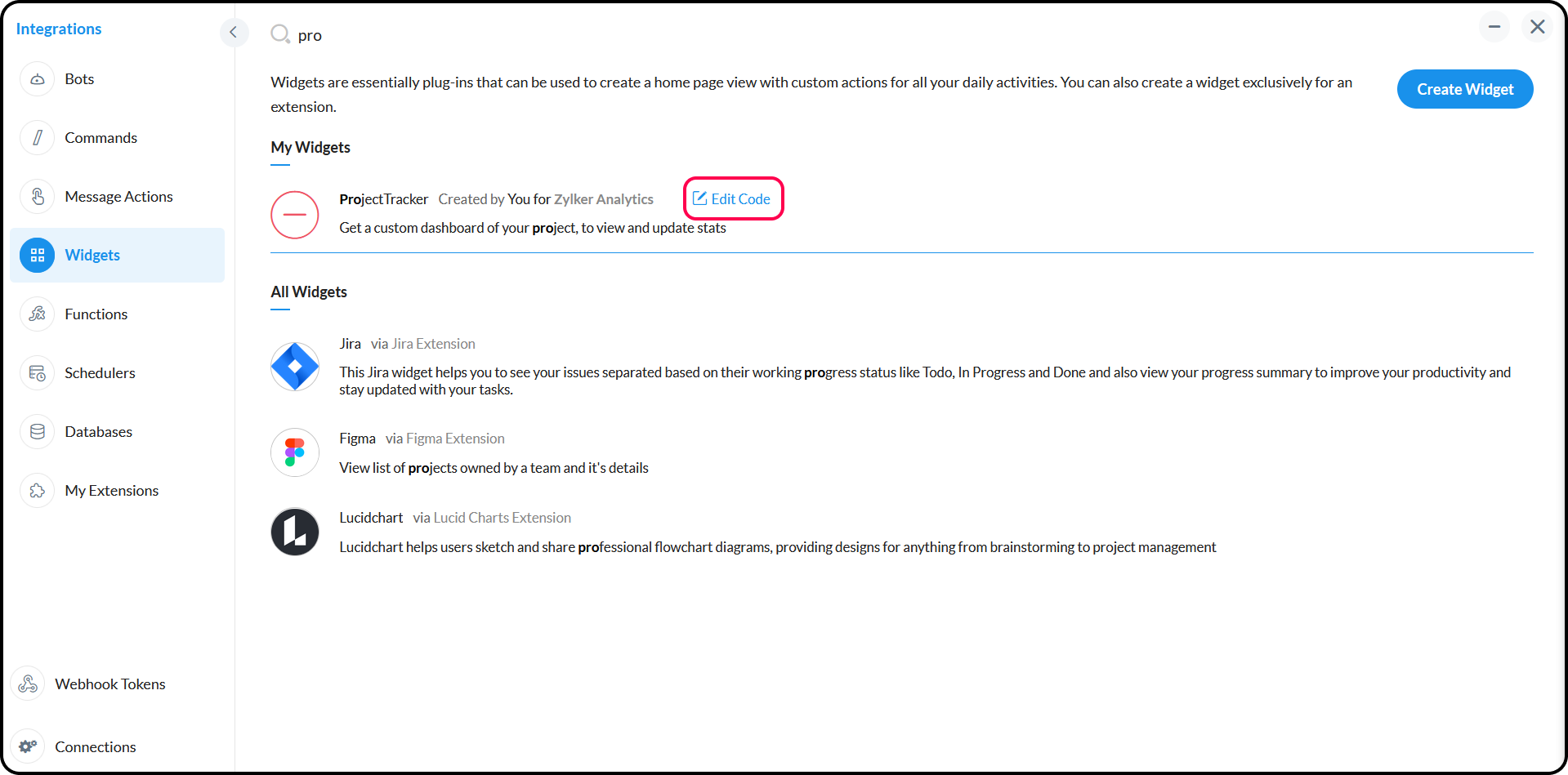This screenshot has height=775, width=1568.
Task: Click the ProjectTracker red minus icon
Action: tap(295, 215)
